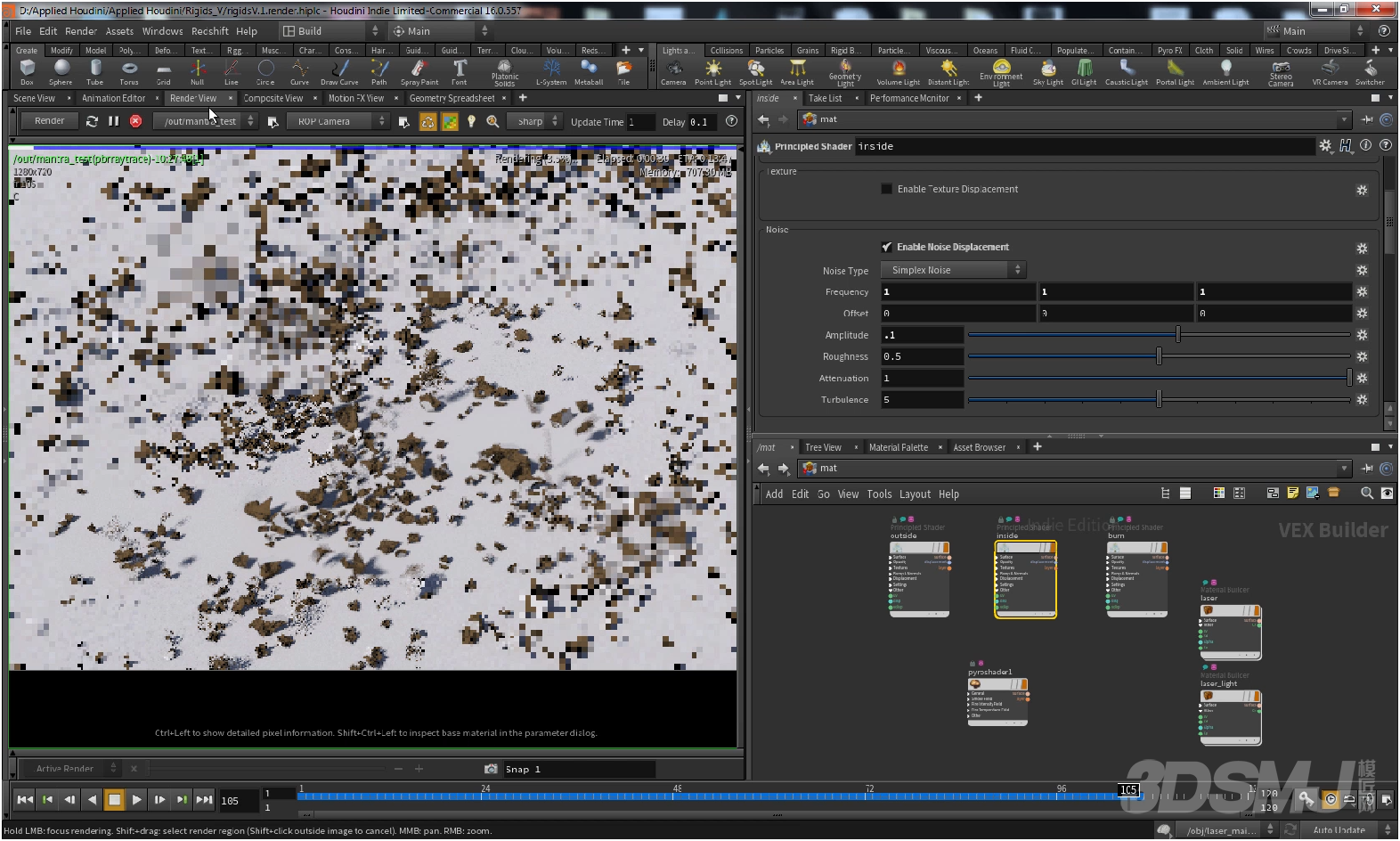Click the Delay value field

(702, 122)
